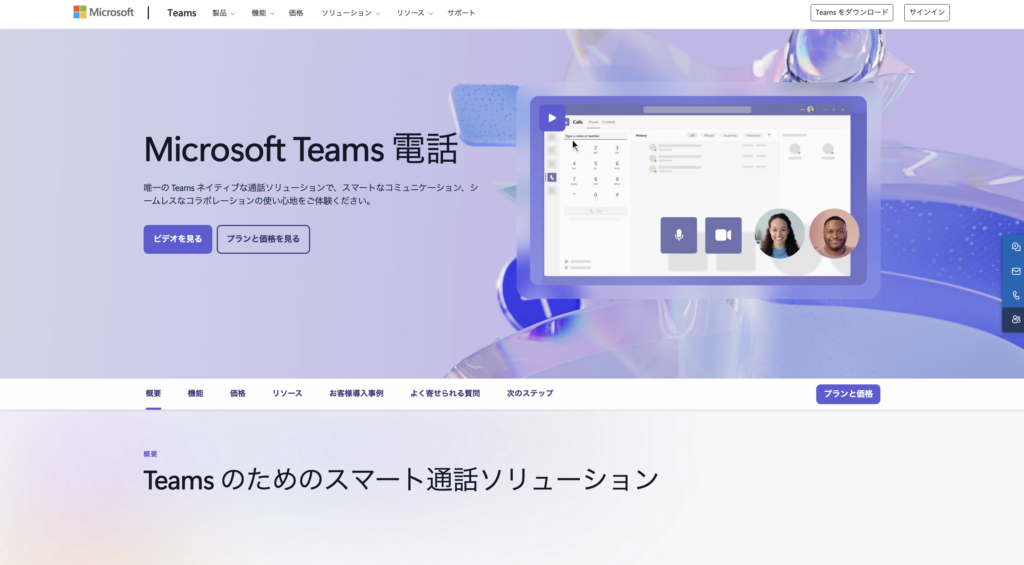Click the phone handset icon in the side panel

(x=1016, y=295)
